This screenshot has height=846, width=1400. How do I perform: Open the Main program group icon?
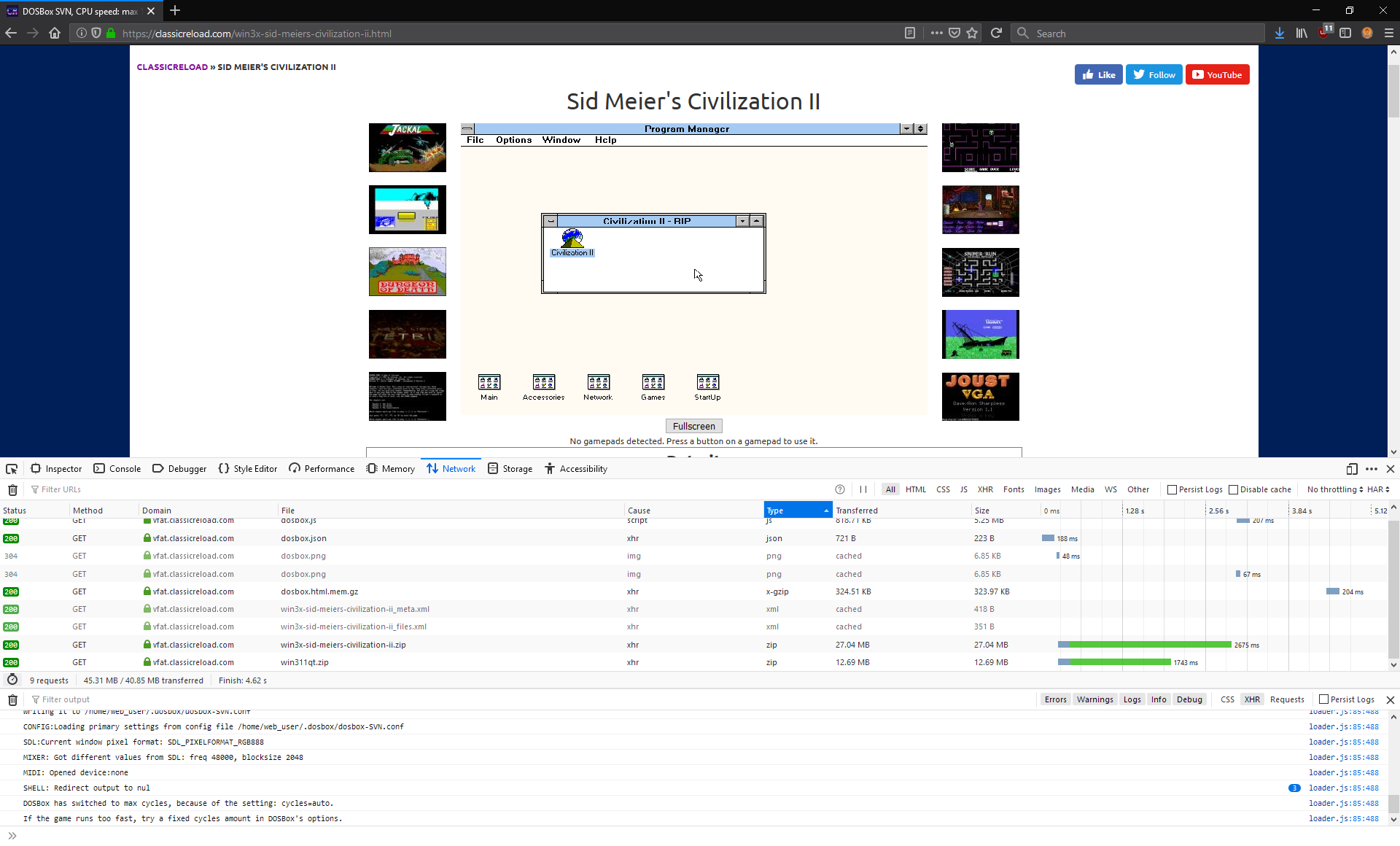click(489, 387)
